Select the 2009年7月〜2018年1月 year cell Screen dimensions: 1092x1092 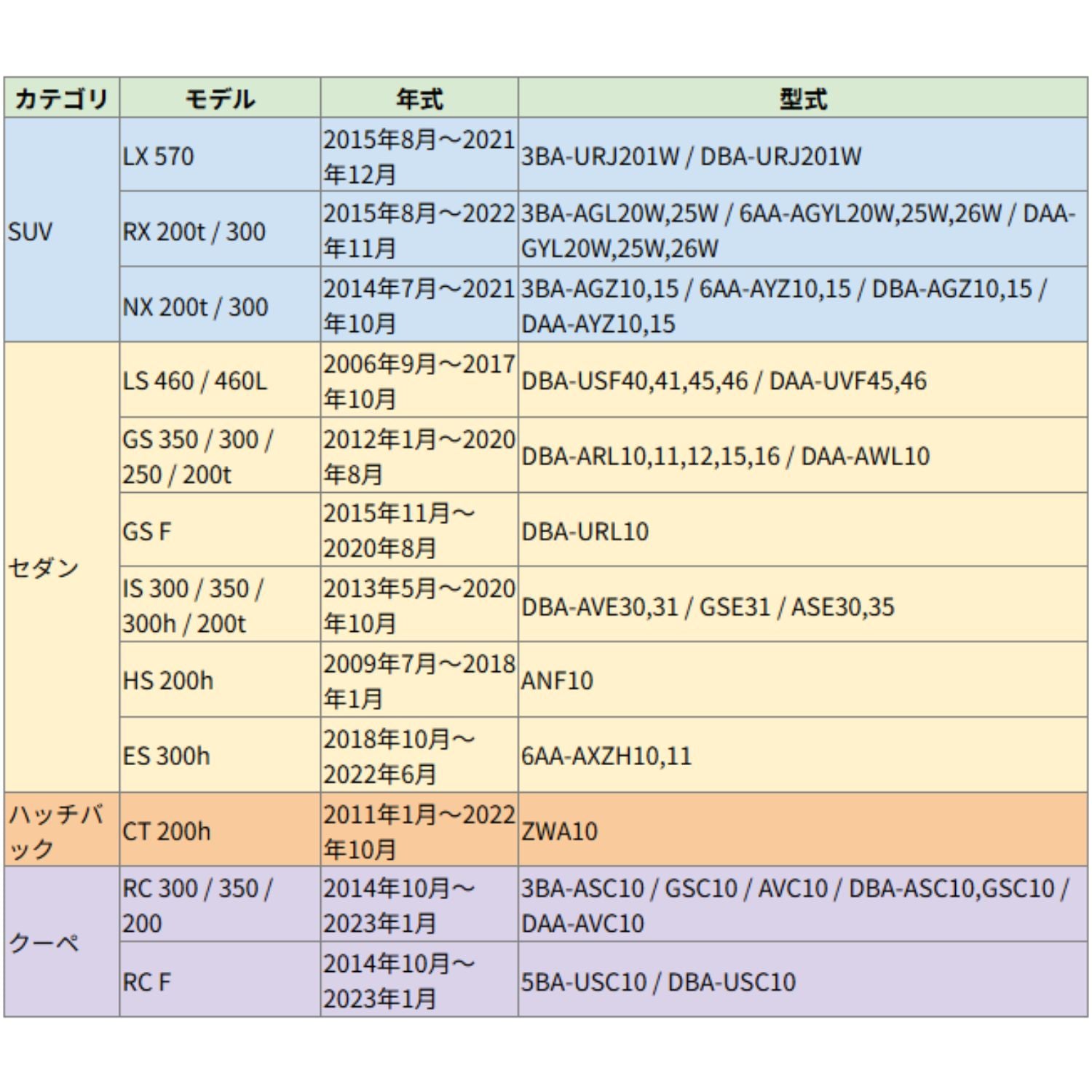pos(419,679)
